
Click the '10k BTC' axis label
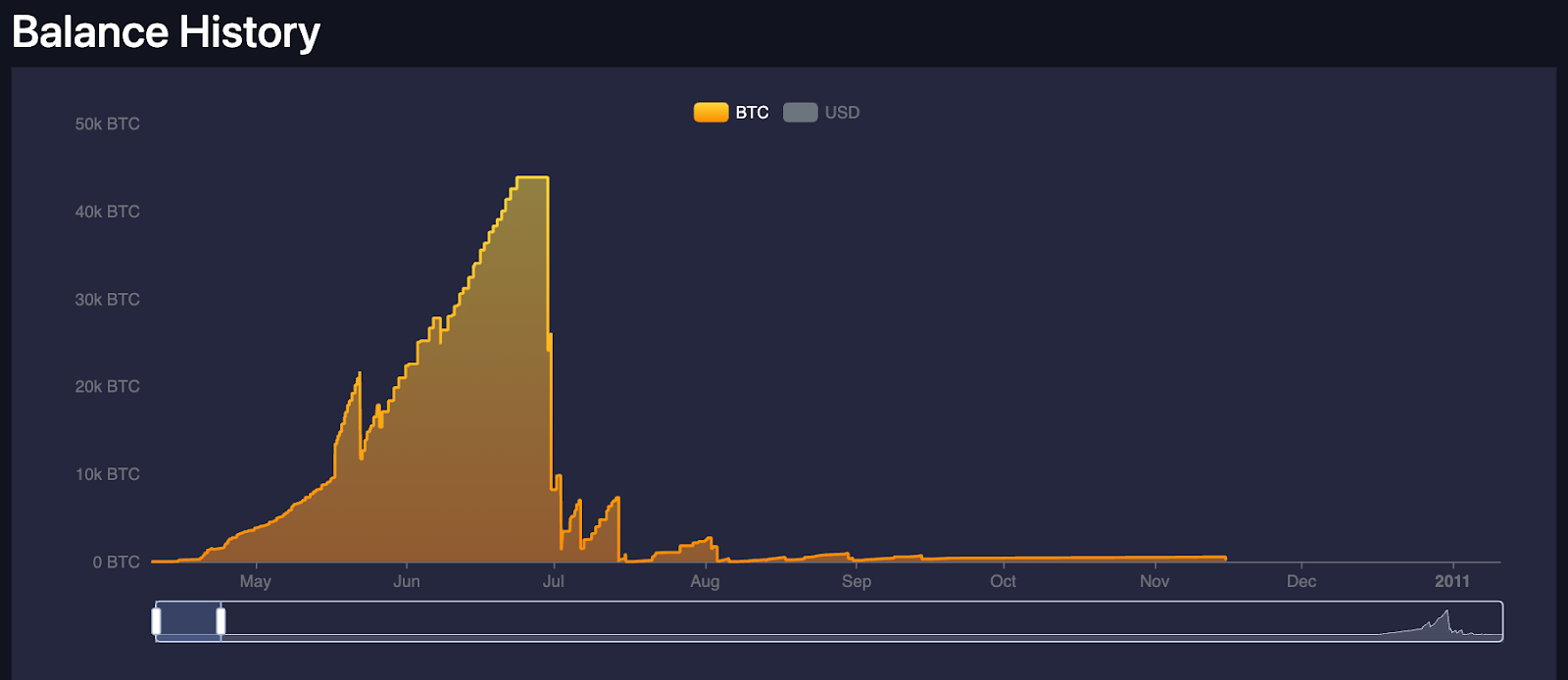[107, 474]
